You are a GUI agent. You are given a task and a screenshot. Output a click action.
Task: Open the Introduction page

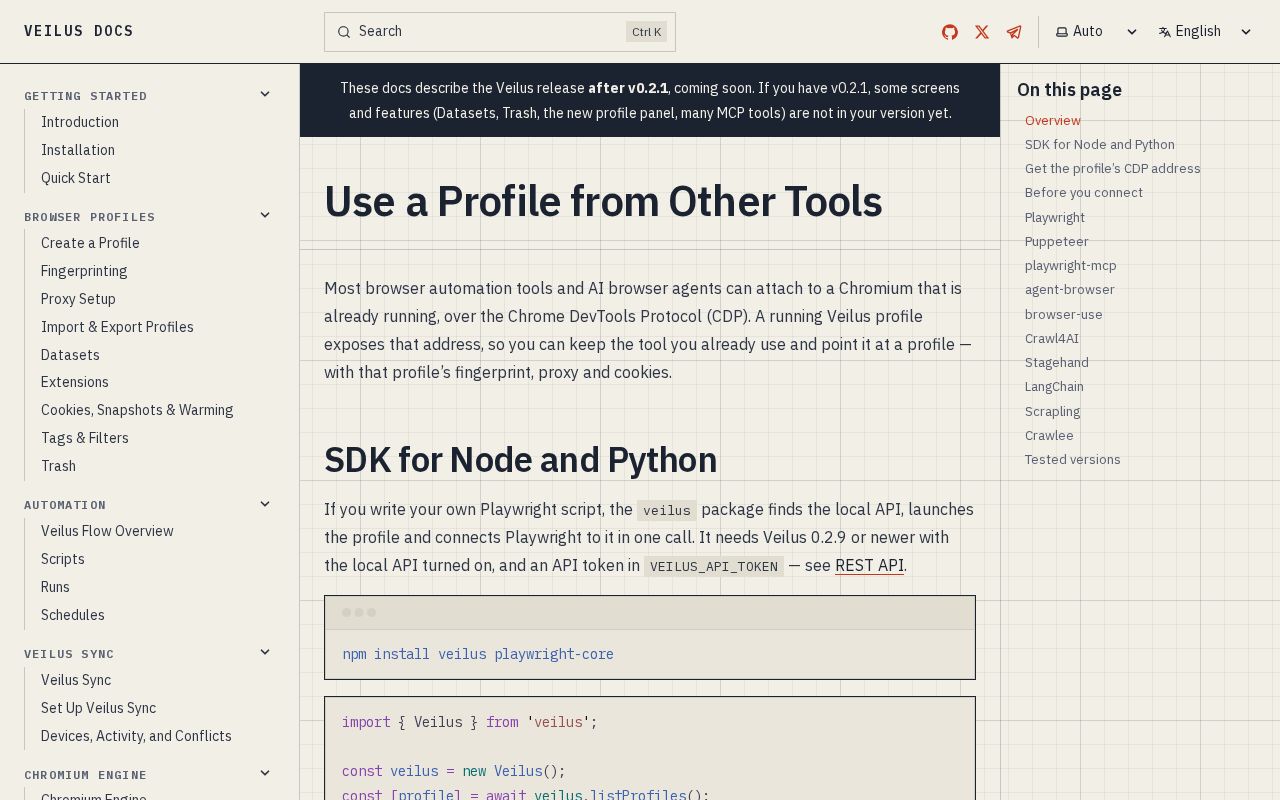[x=80, y=122]
